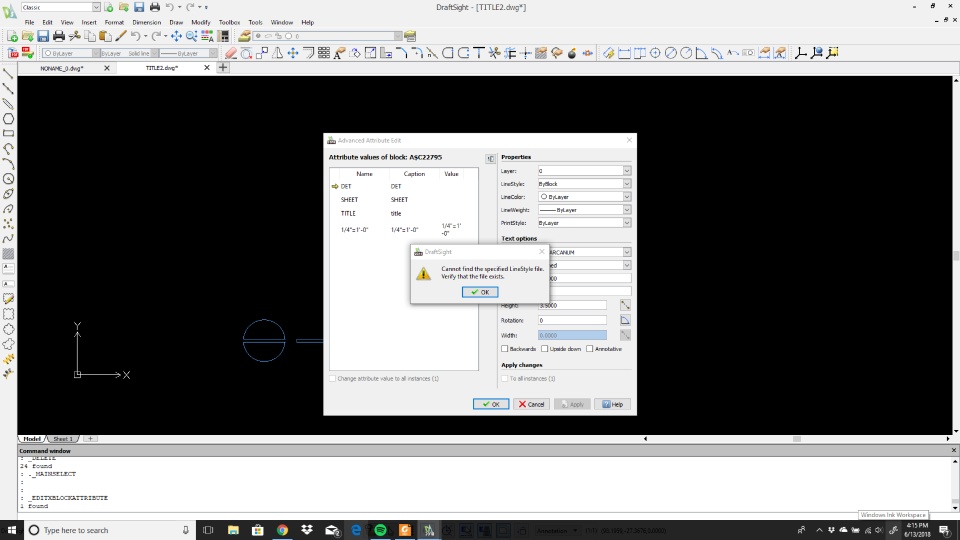Click OK in the Advanced Attribute Edit dialog
This screenshot has height=540, width=960.
pos(490,404)
